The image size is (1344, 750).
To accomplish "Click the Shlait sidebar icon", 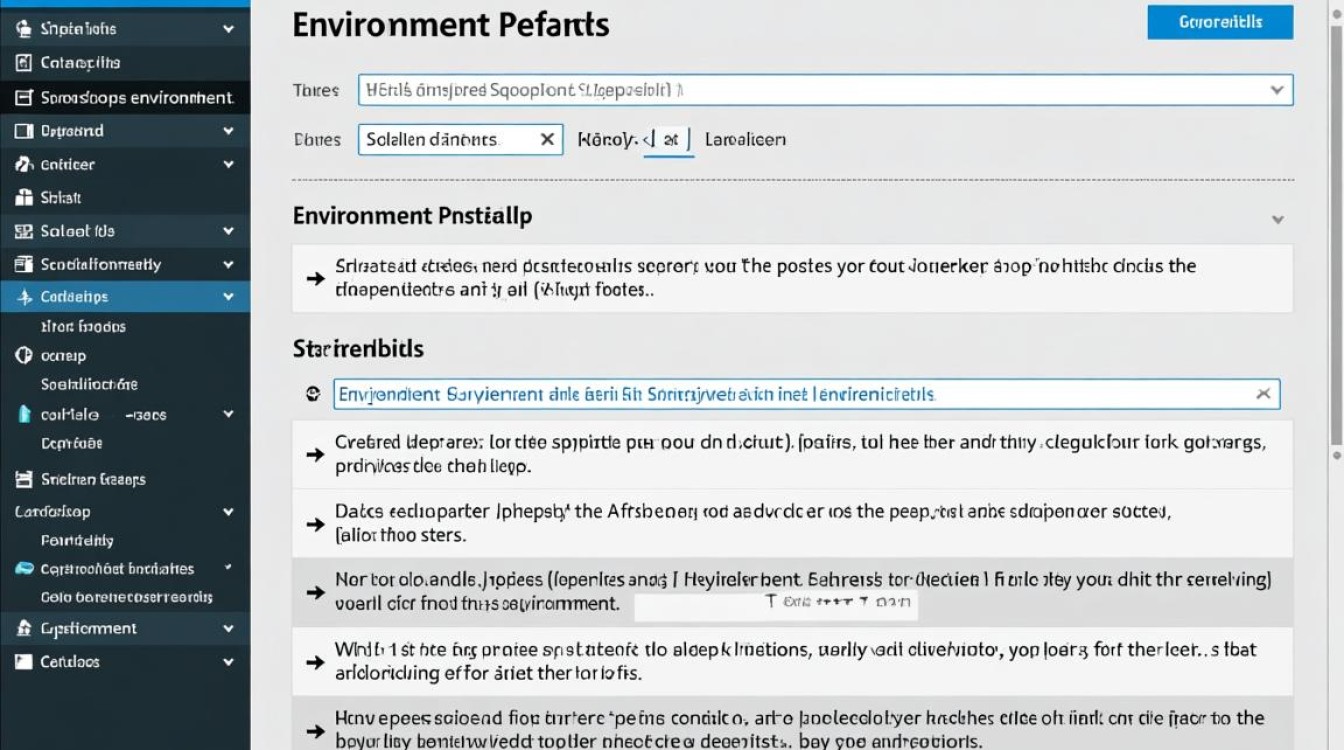I will (24, 198).
